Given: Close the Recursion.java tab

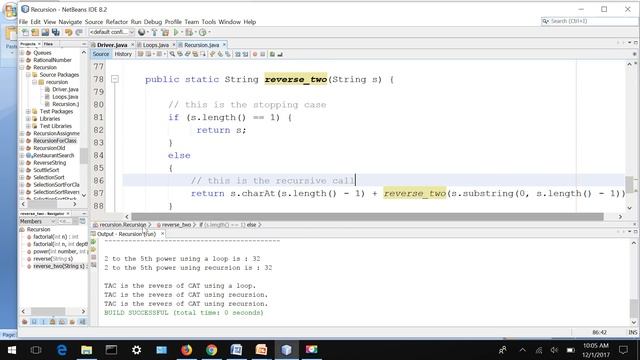Looking at the screenshot, I should tap(224, 45).
